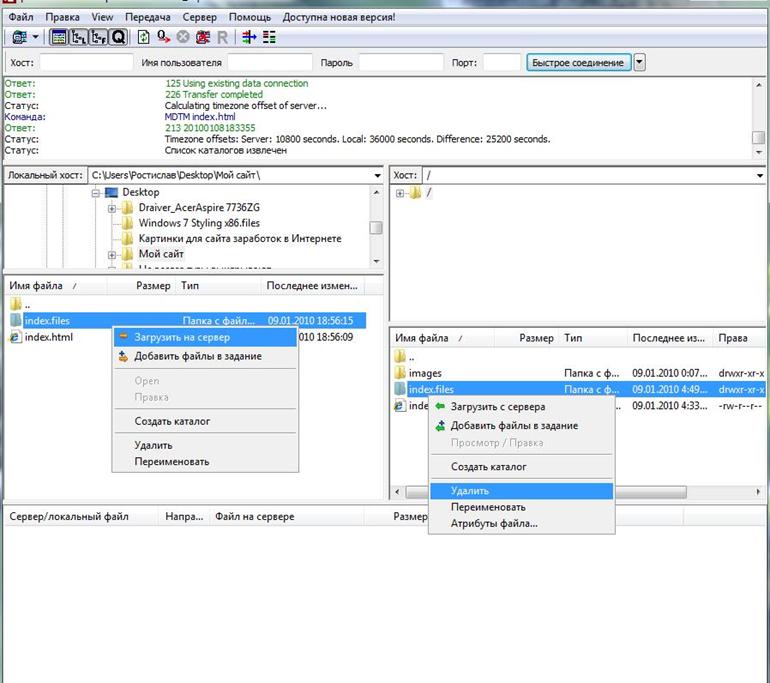Expand the remote root folder node

pyautogui.click(x=400, y=193)
